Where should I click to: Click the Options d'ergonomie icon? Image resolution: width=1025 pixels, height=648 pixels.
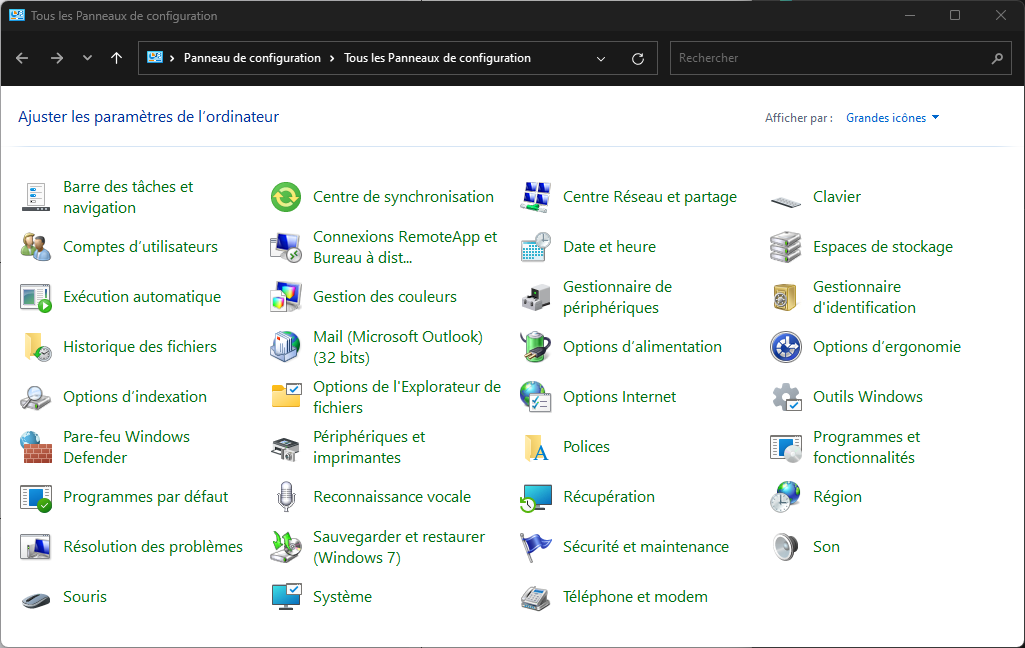tap(786, 347)
